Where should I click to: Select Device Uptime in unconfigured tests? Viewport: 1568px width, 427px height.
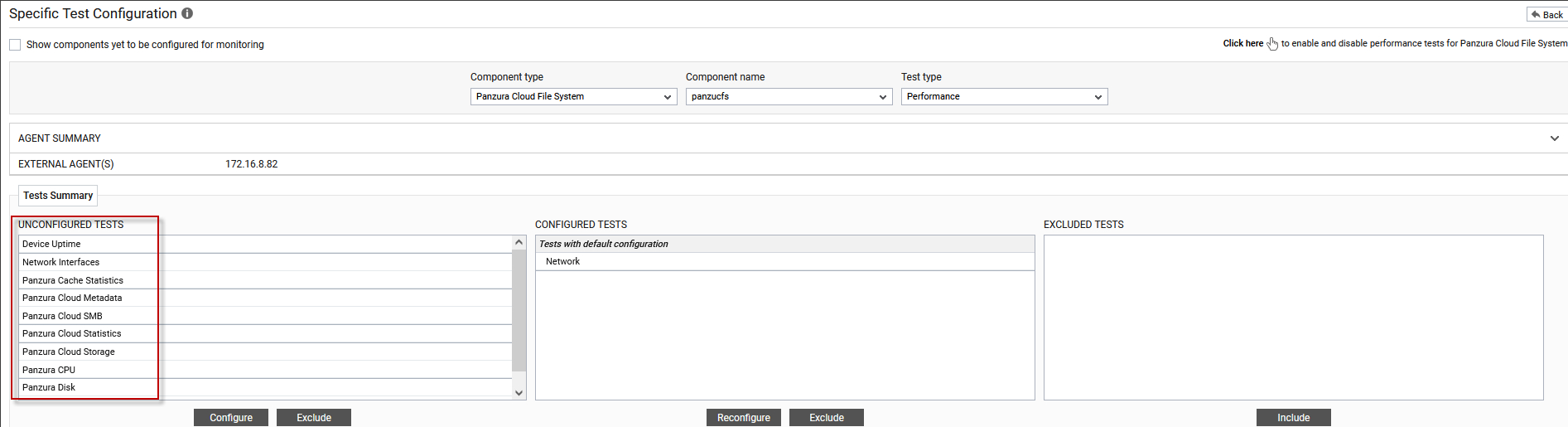click(265, 244)
